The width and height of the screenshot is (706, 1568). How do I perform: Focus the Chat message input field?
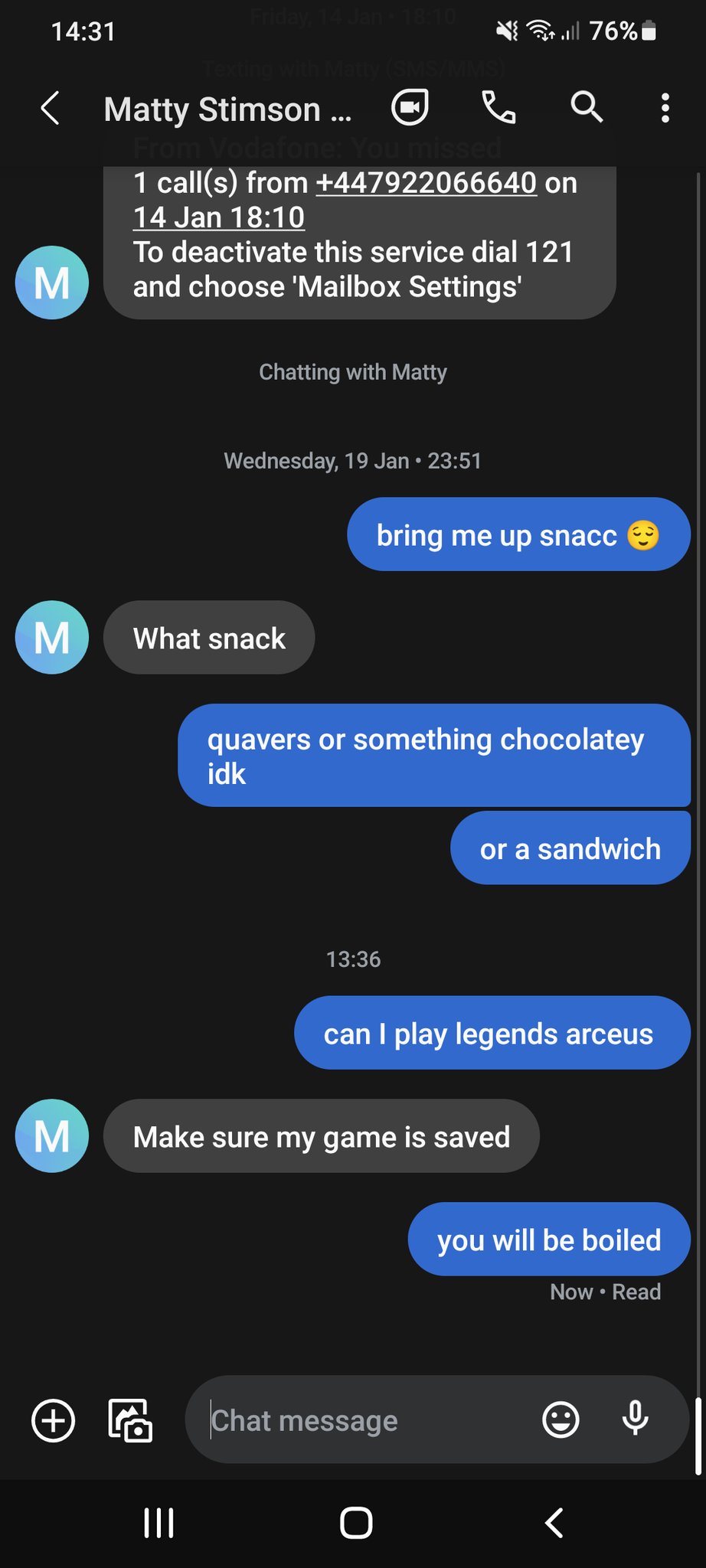pyautogui.click(x=368, y=1421)
